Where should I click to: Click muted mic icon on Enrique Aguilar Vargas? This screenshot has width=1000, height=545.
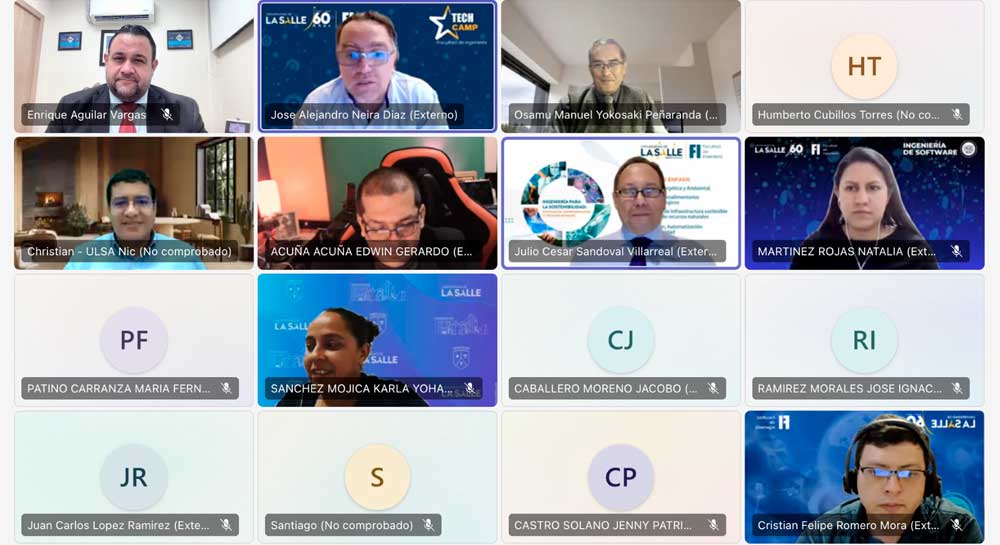167,115
